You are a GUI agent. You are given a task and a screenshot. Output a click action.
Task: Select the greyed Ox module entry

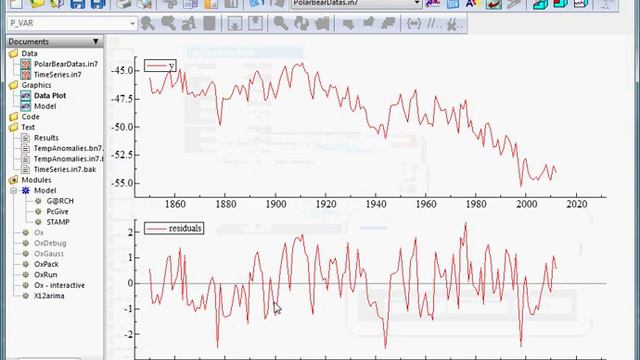tap(39, 233)
